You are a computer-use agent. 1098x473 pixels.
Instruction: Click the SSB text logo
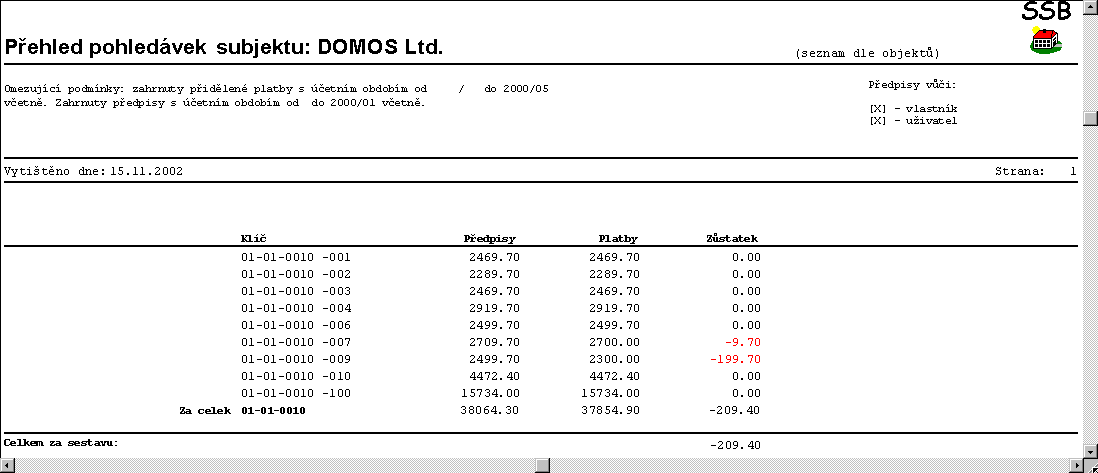[x=1046, y=11]
